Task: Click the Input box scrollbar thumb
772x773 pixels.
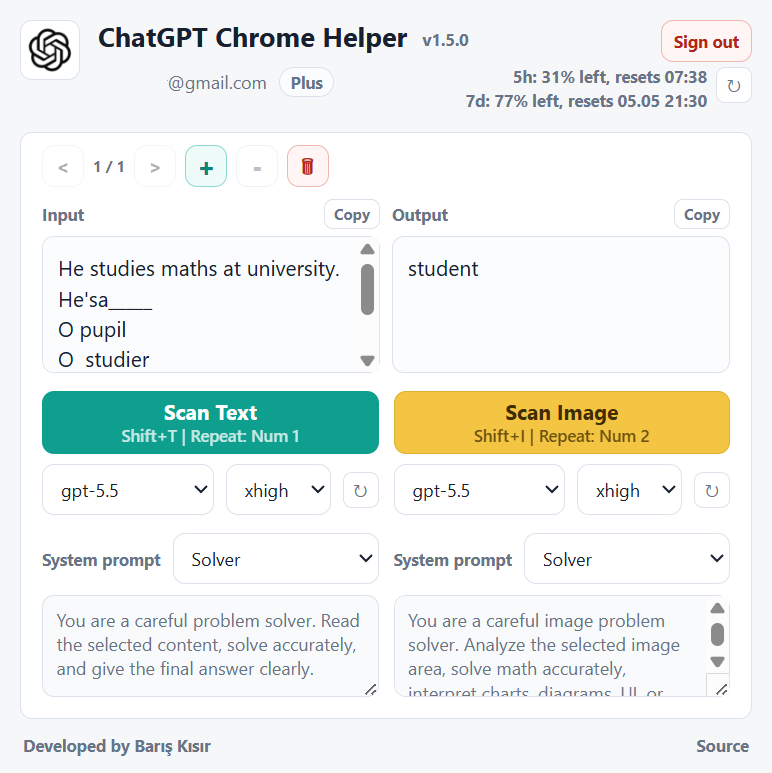Action: 367,289
